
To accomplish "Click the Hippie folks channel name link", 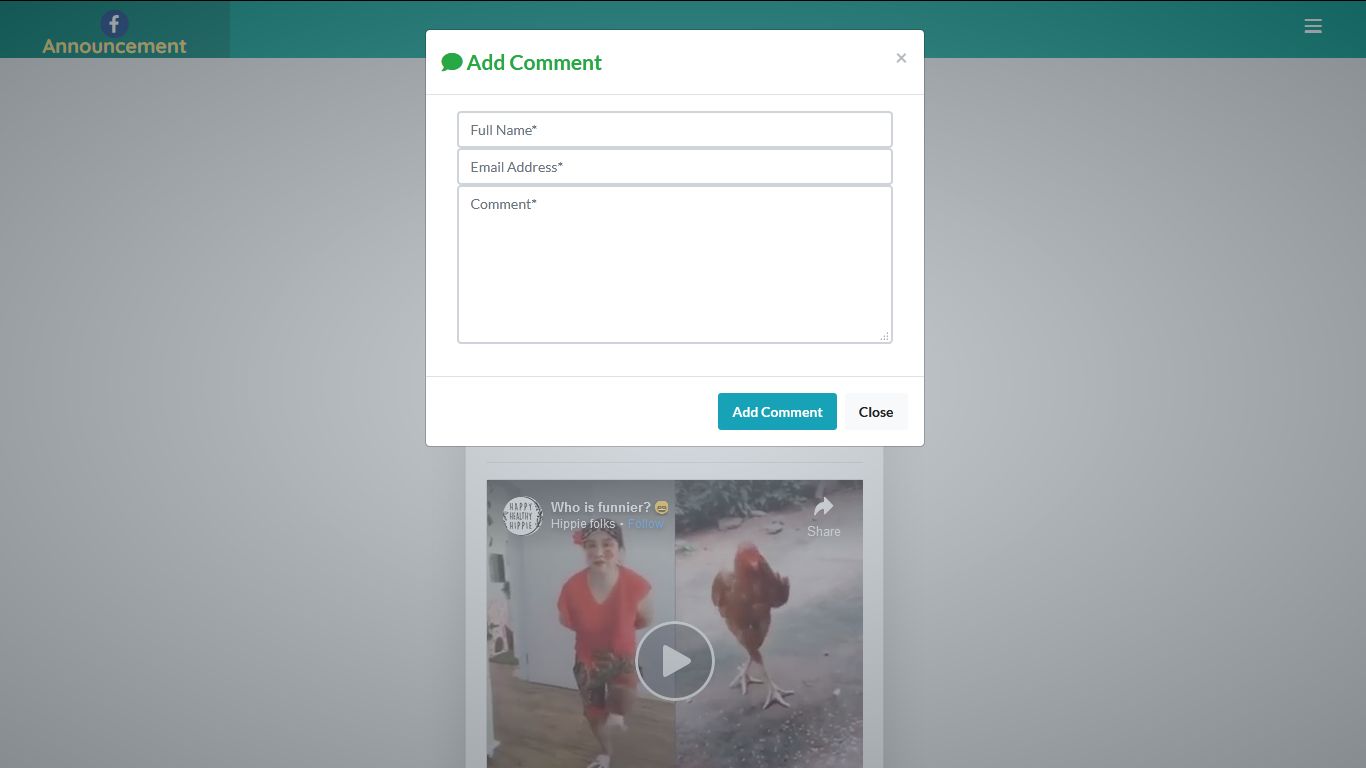I will tap(584, 523).
